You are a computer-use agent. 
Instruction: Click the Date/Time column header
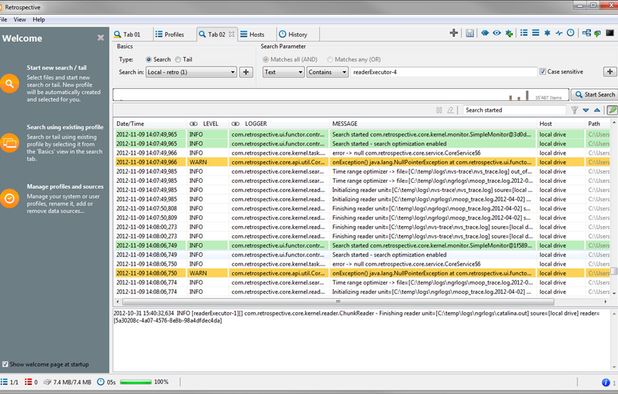click(130, 124)
